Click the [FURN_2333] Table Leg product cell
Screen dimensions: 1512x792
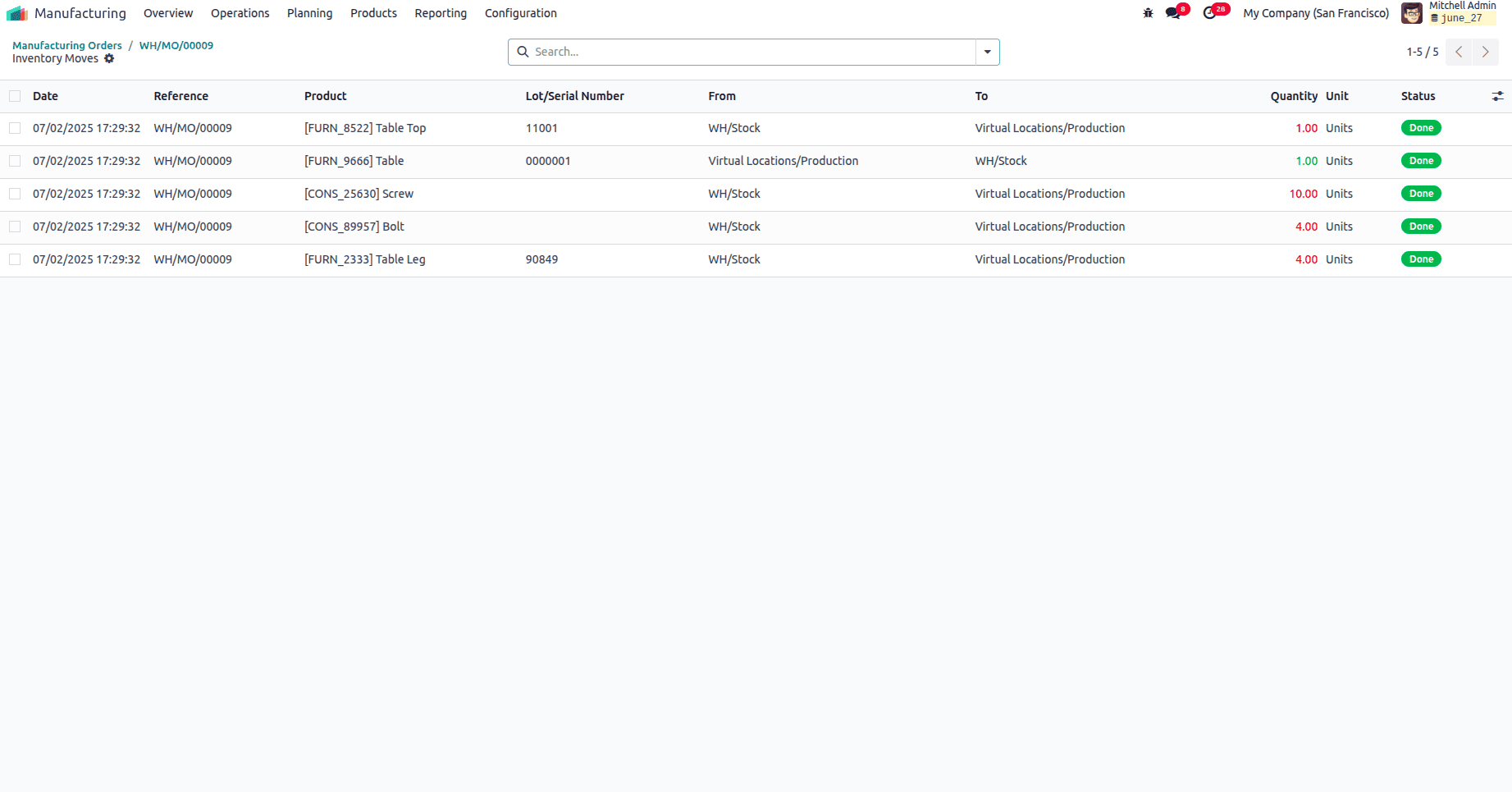coord(365,259)
